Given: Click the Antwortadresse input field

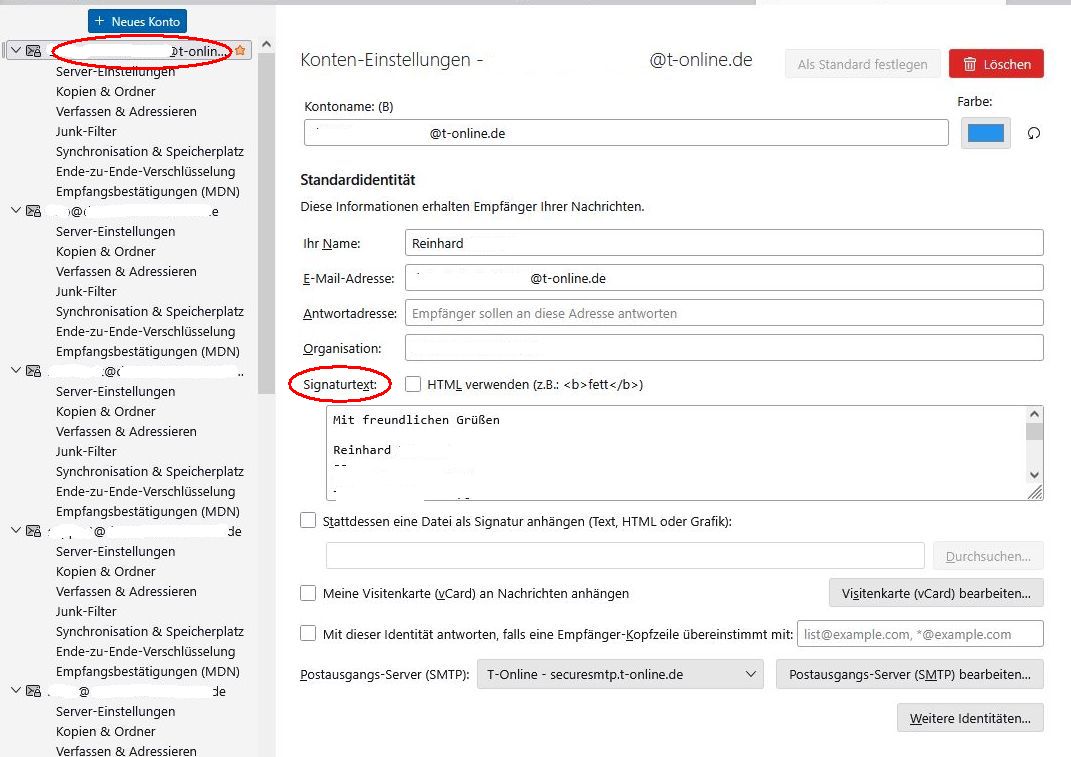Looking at the screenshot, I should pyautogui.click(x=724, y=313).
